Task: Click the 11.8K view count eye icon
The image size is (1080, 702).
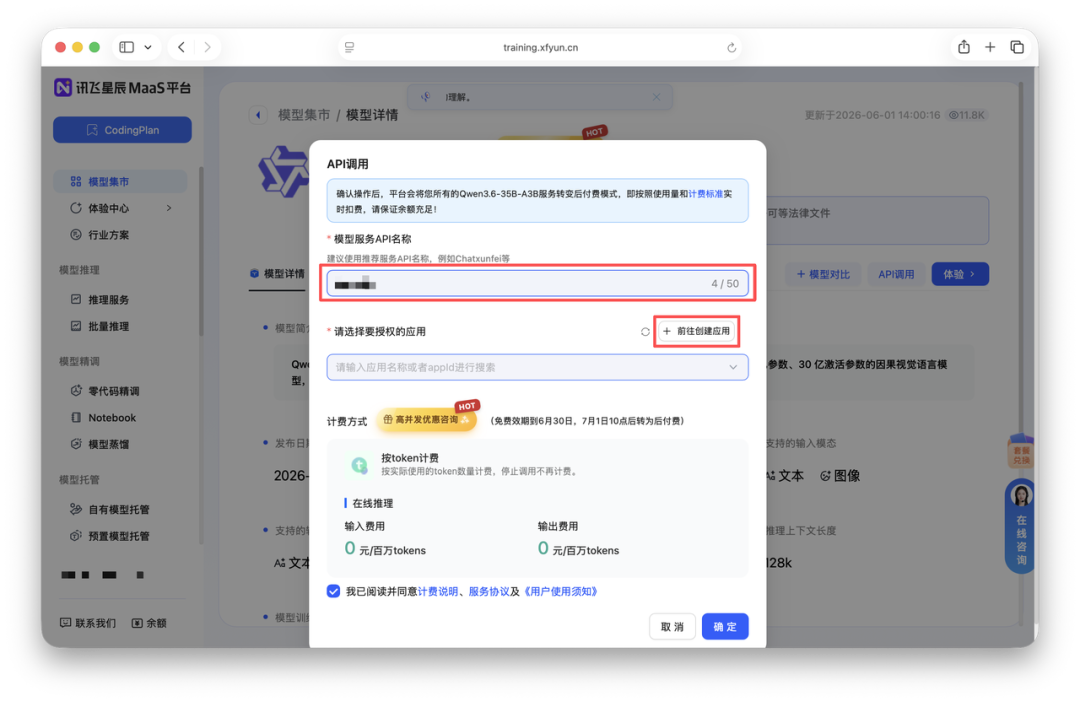Action: coord(954,115)
